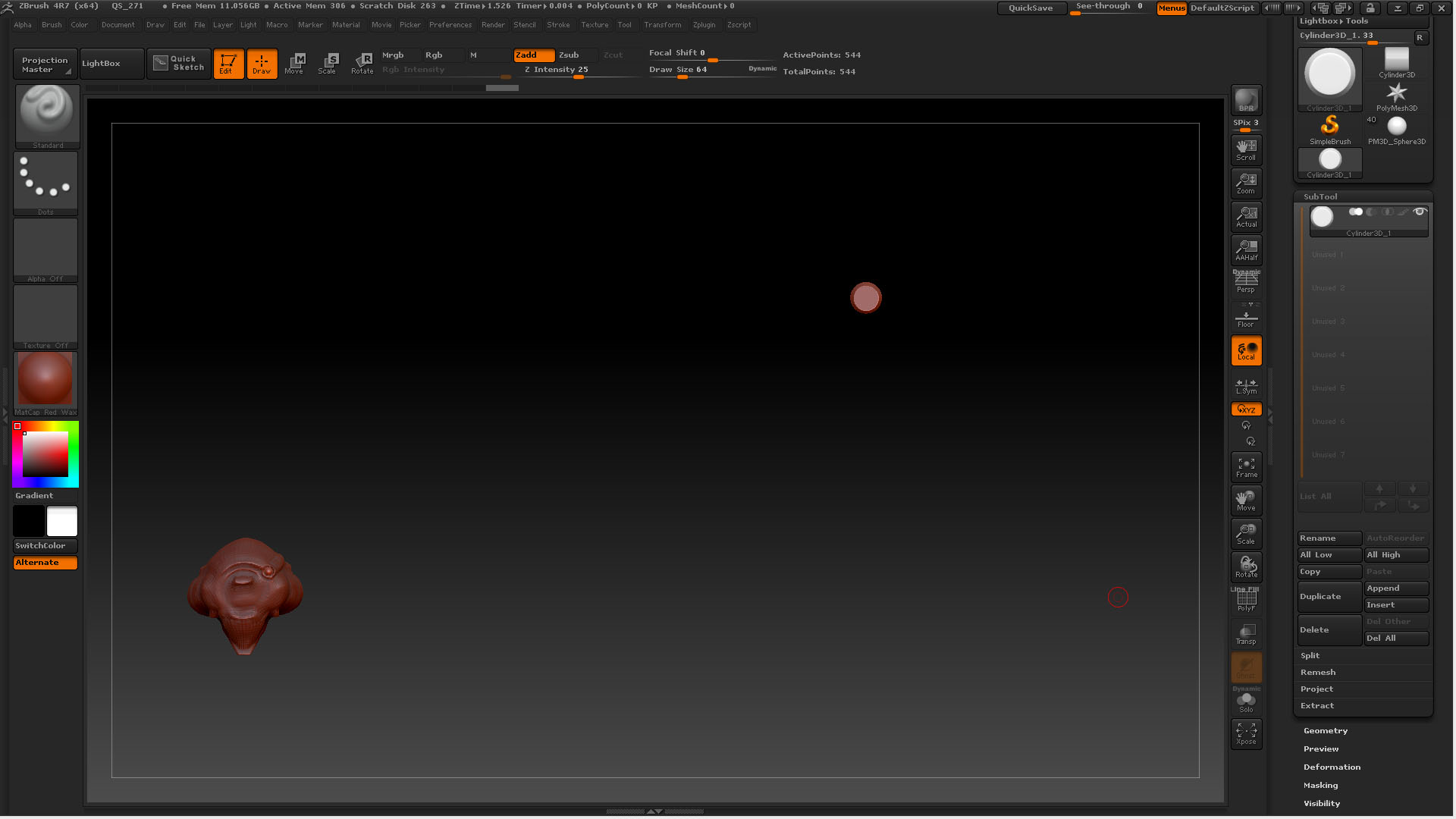Select the top-shelf Rotate tool
Image resolution: width=1456 pixels, height=819 pixels.
(x=362, y=64)
